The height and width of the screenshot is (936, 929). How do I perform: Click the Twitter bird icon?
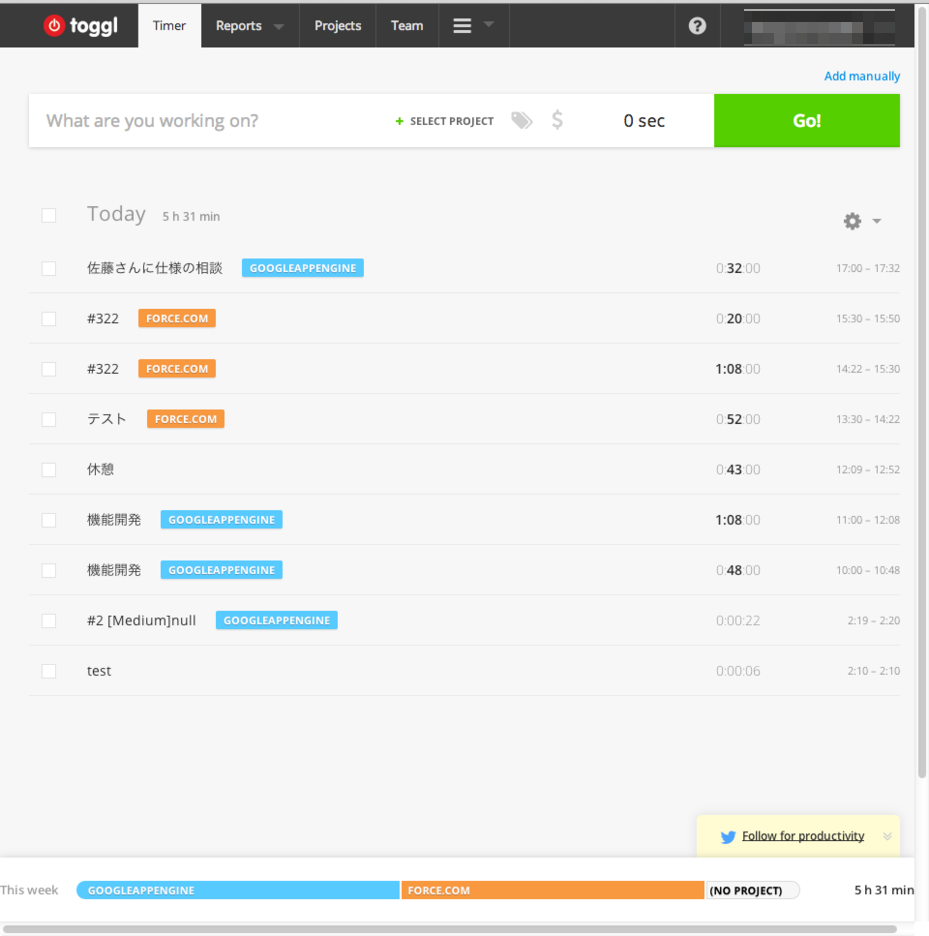pos(728,836)
